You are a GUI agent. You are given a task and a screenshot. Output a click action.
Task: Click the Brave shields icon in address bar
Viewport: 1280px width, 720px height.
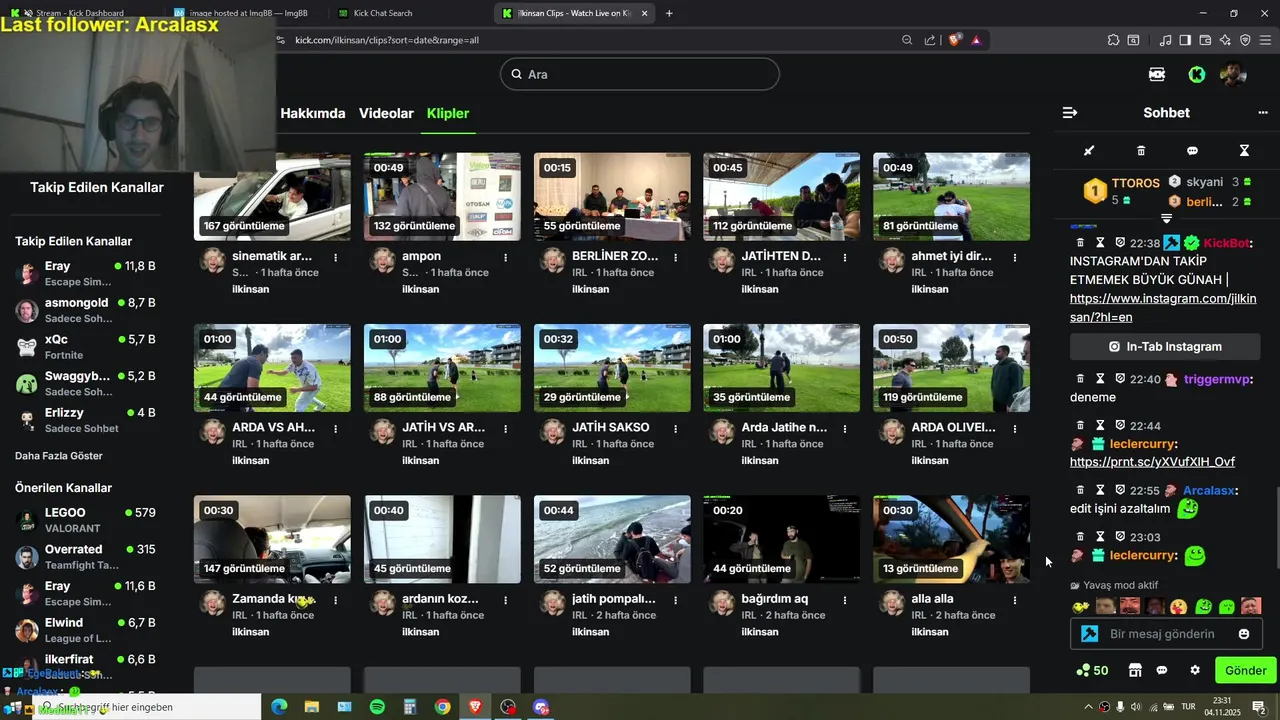(x=955, y=40)
